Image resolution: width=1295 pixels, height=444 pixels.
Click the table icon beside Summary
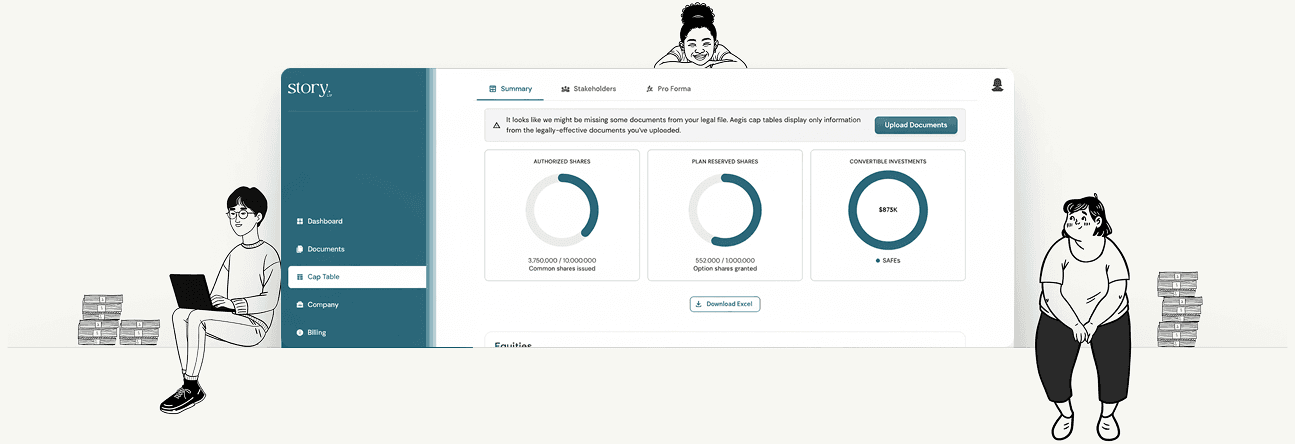tap(492, 89)
